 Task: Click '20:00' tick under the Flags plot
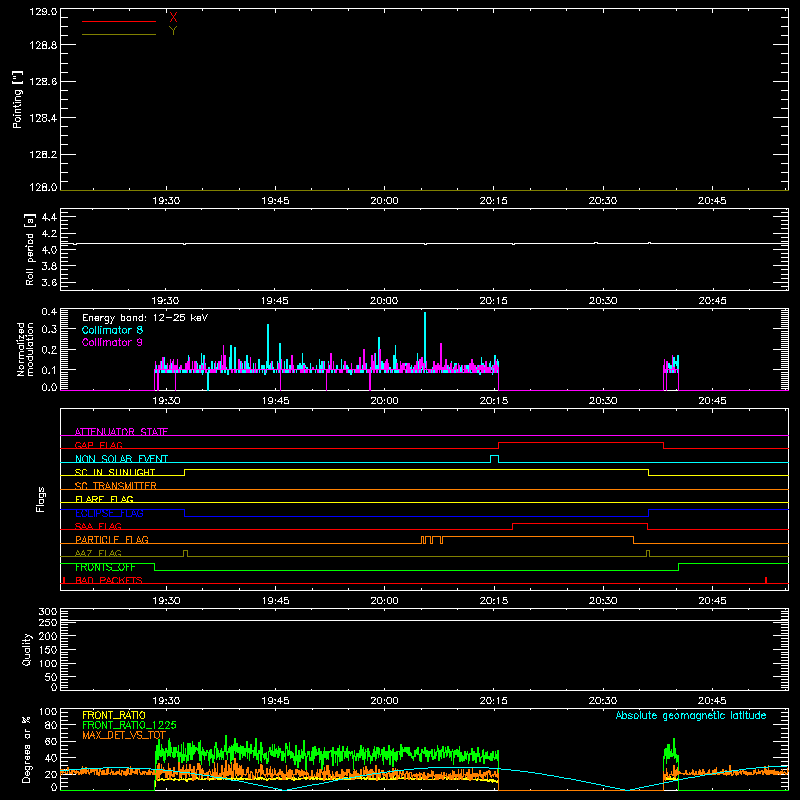click(384, 601)
